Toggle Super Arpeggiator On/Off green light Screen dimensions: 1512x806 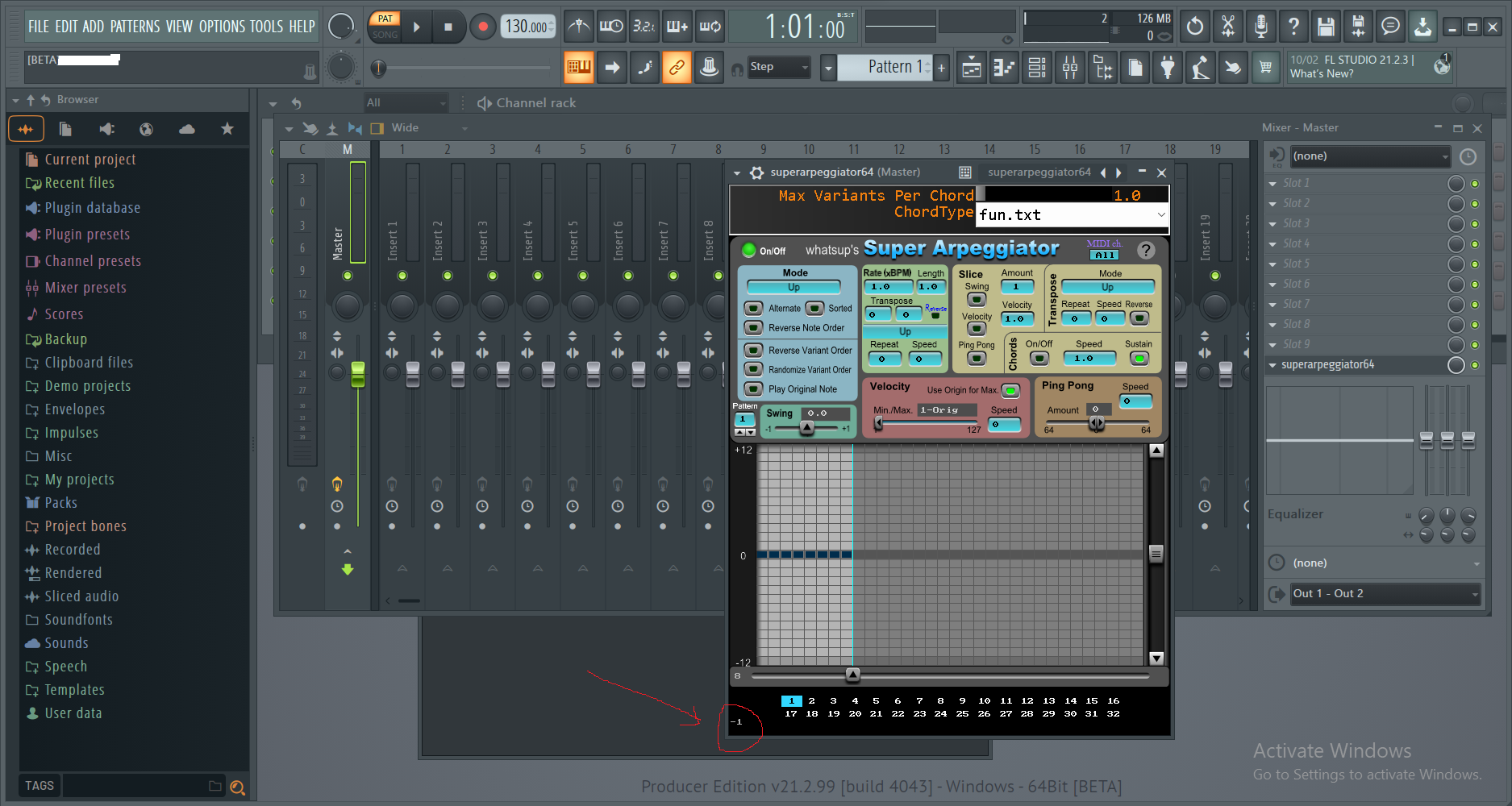[748, 251]
